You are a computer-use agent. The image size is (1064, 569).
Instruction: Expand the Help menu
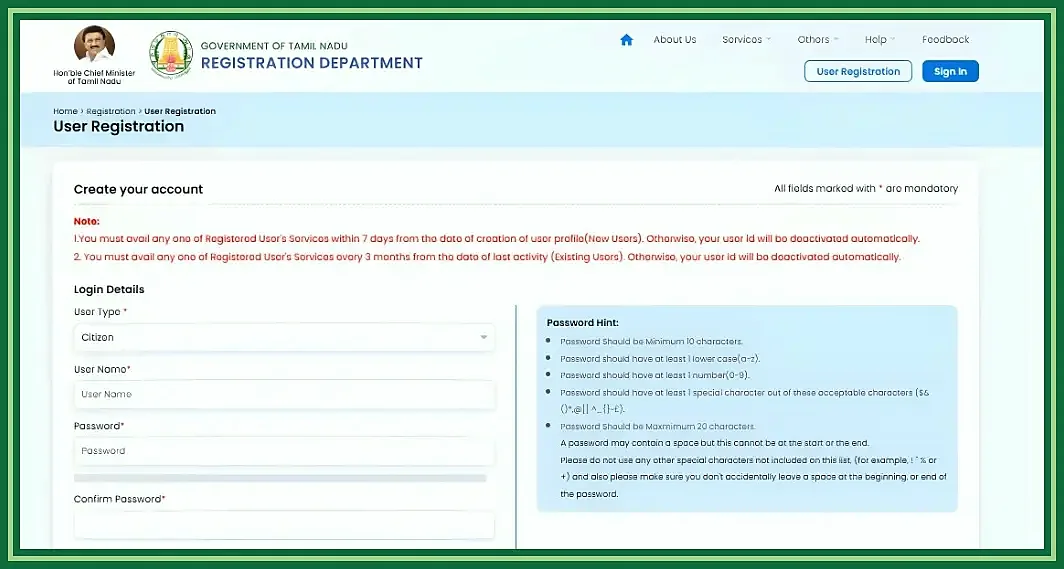click(x=880, y=39)
